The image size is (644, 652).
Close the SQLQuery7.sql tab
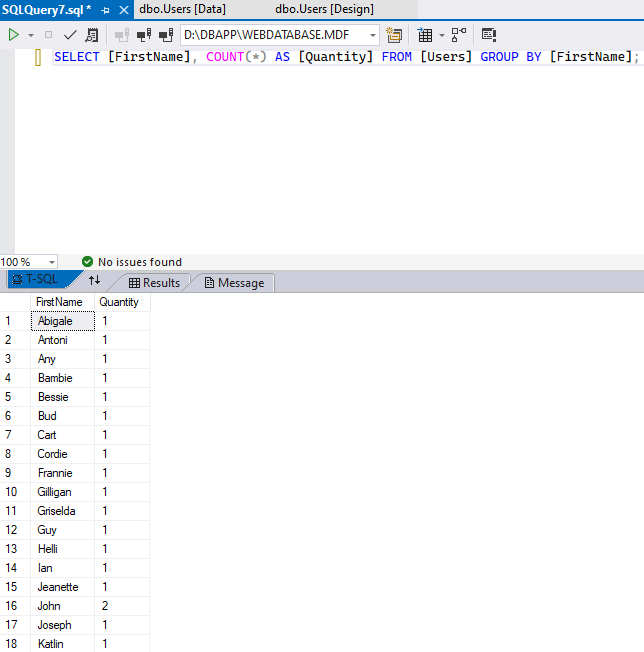pos(124,10)
